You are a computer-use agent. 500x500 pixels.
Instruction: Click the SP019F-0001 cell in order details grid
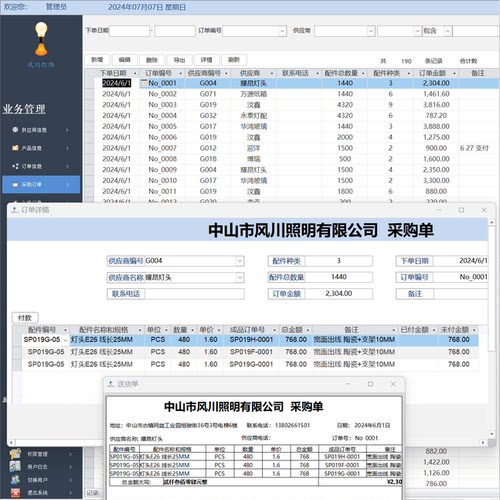(x=251, y=352)
